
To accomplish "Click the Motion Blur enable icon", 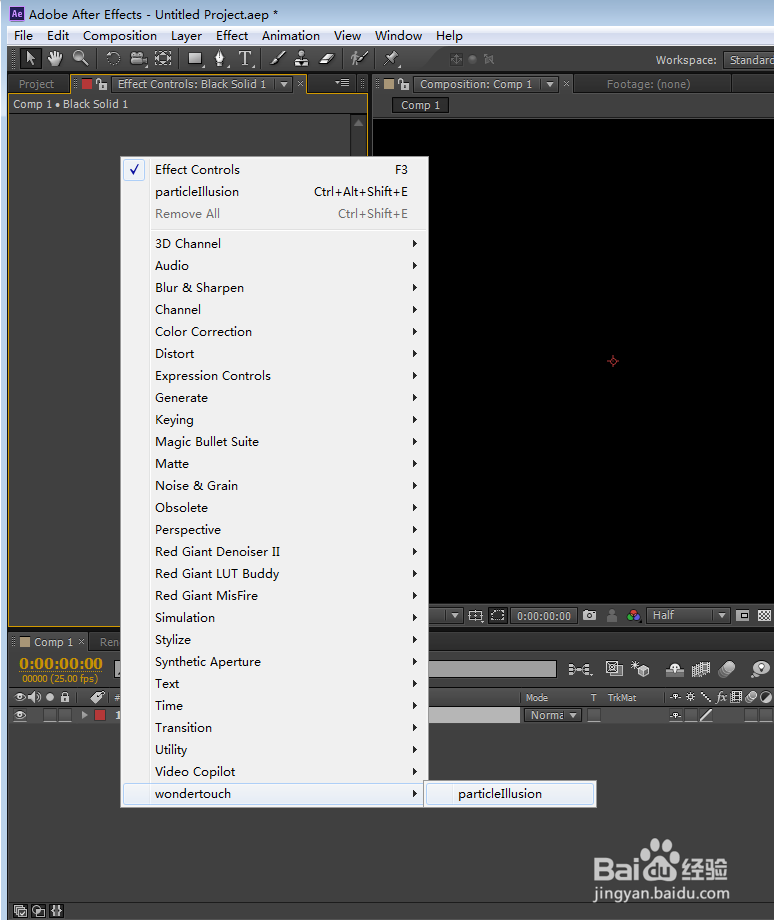I will 726,669.
